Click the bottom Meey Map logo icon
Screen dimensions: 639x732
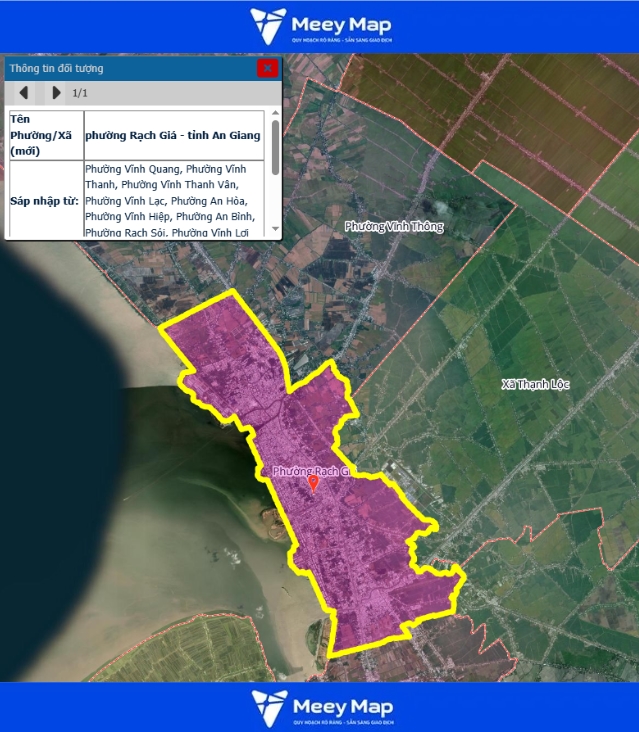tap(268, 706)
